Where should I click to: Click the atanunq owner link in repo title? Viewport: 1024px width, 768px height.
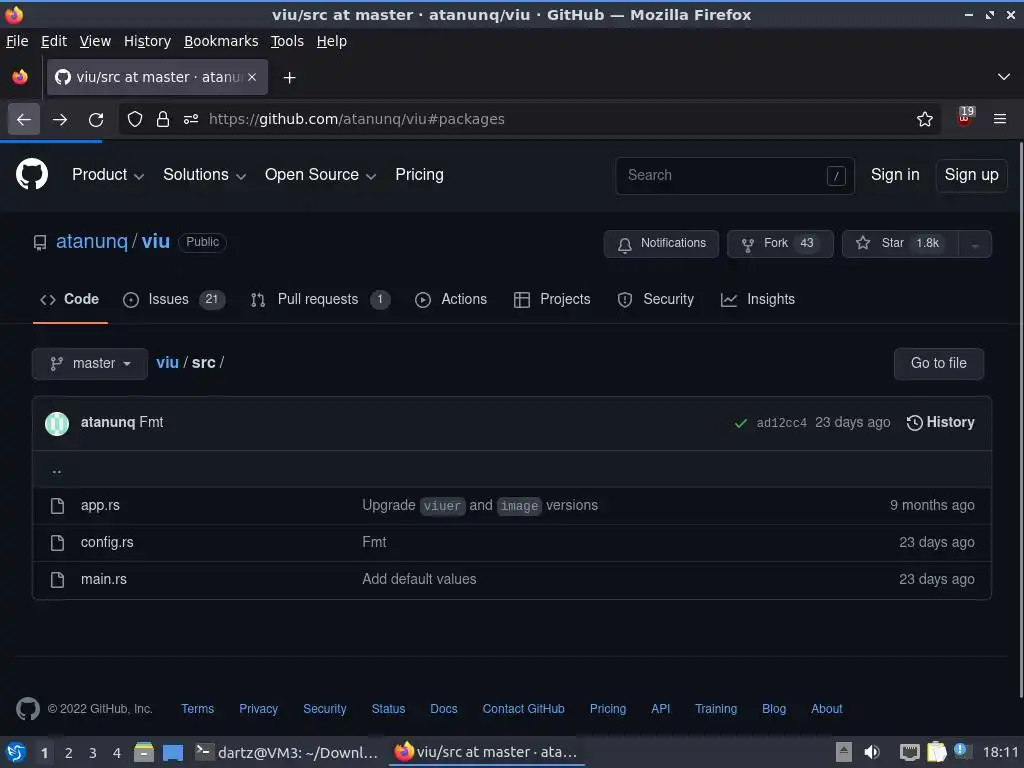[92, 242]
